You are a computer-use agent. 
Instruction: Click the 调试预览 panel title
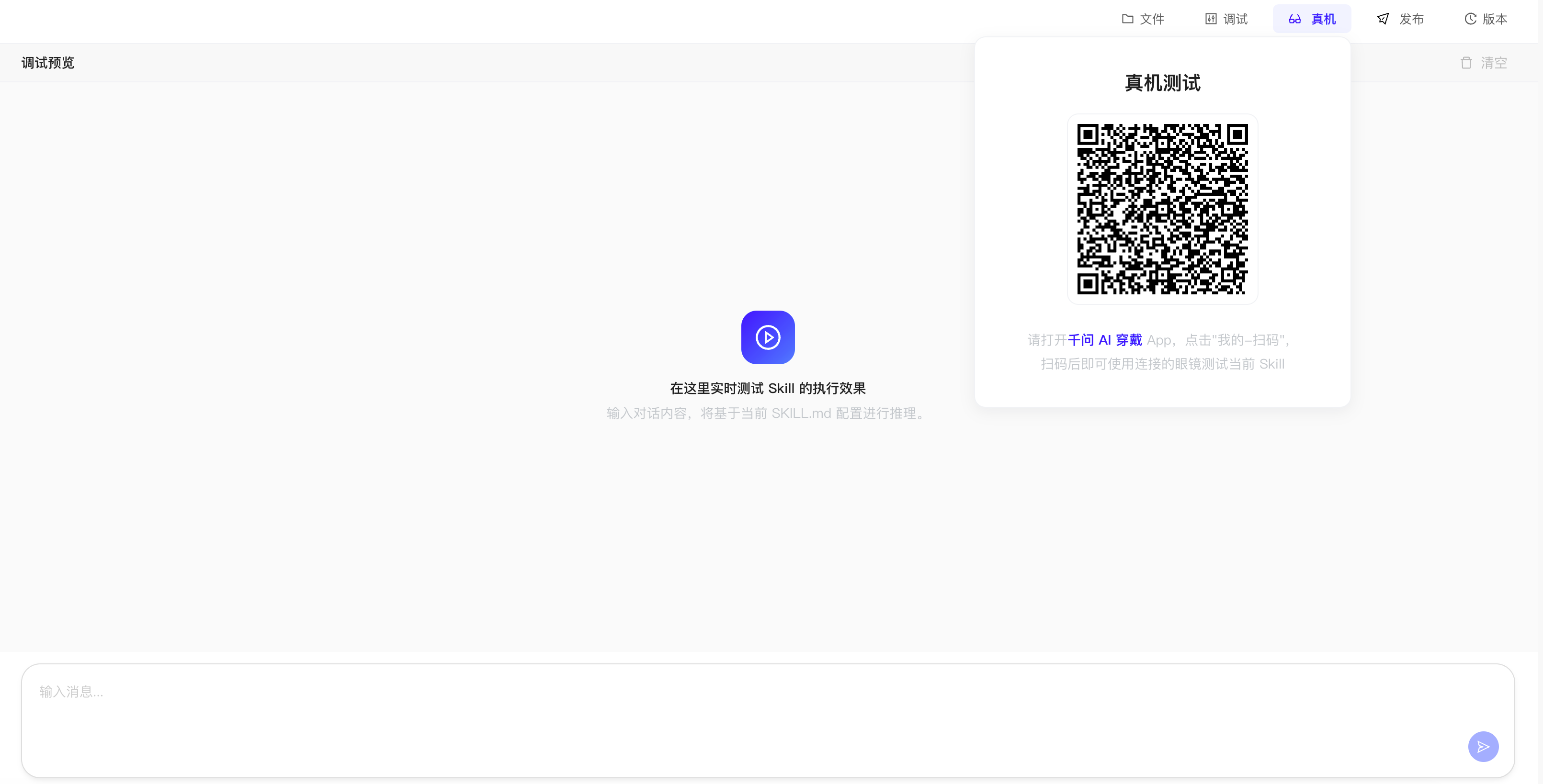(48, 63)
